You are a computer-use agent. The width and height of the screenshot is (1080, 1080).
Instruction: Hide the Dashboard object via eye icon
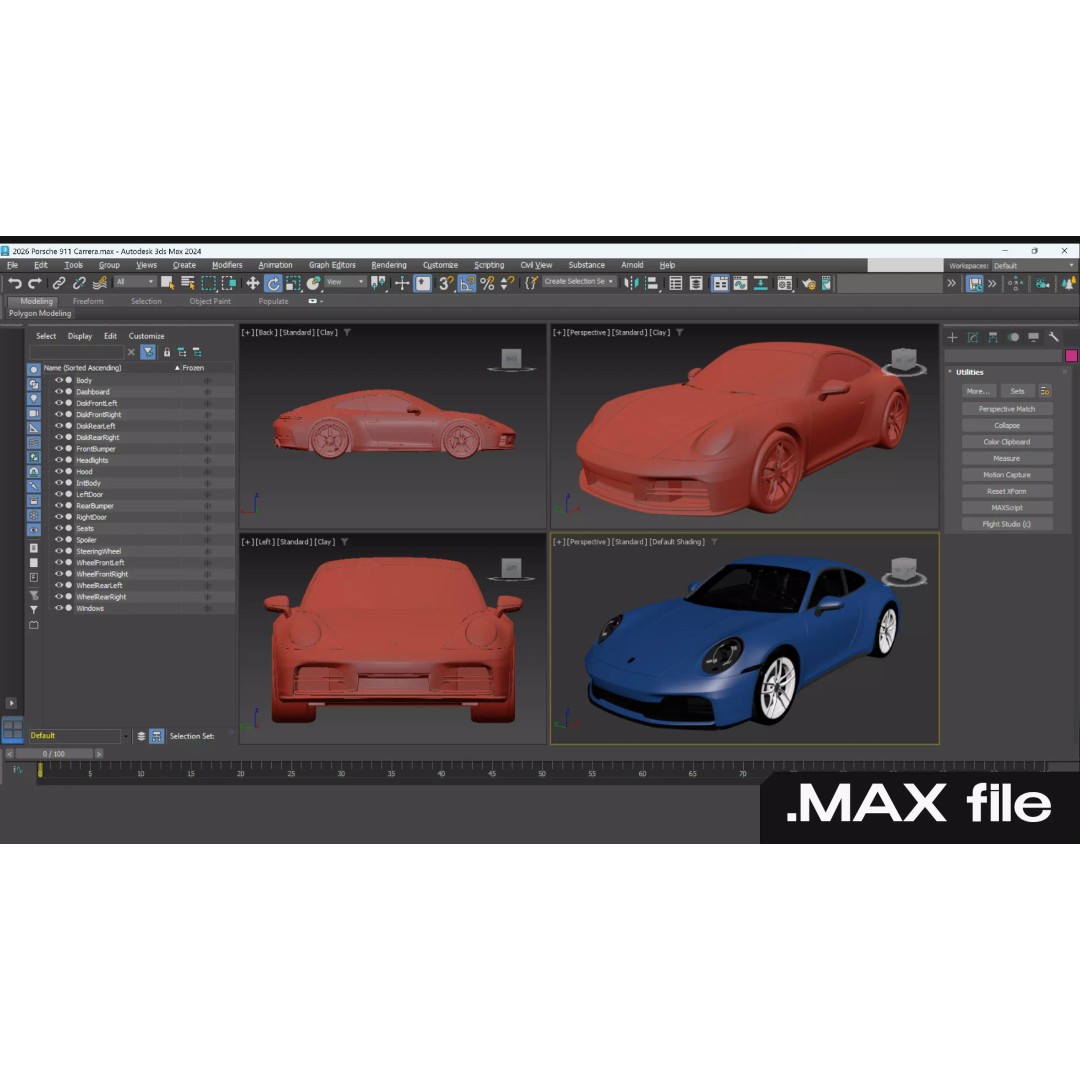(x=59, y=391)
